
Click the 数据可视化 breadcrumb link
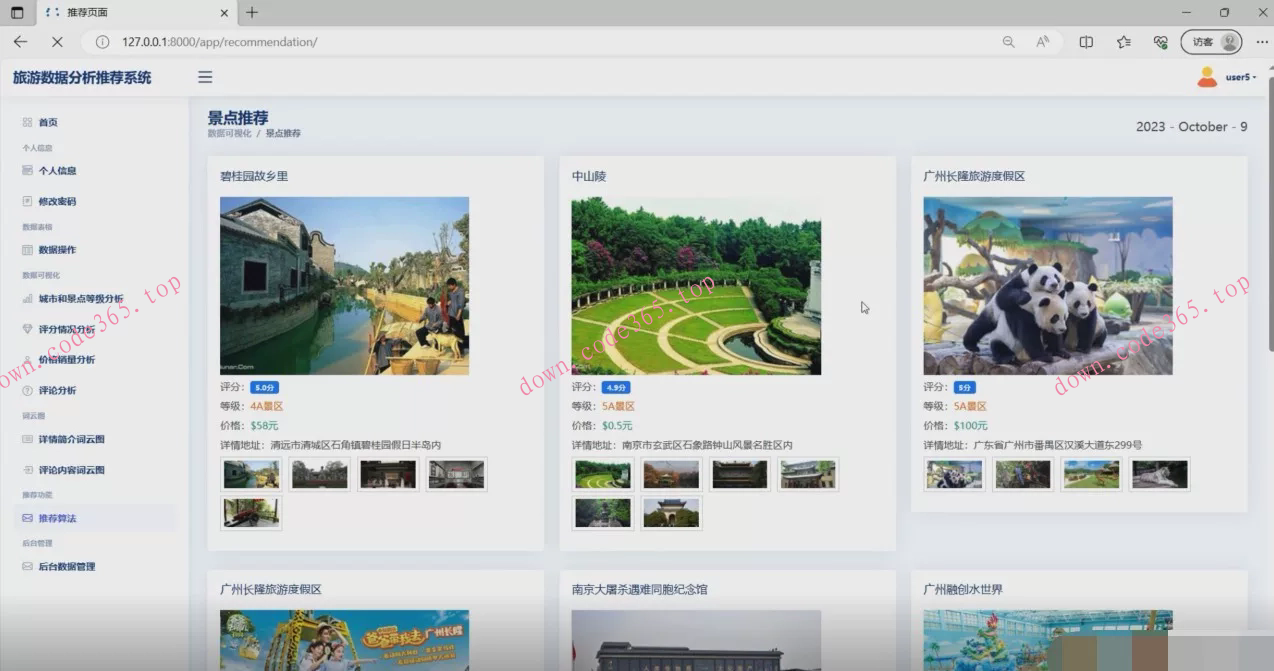[x=229, y=133]
